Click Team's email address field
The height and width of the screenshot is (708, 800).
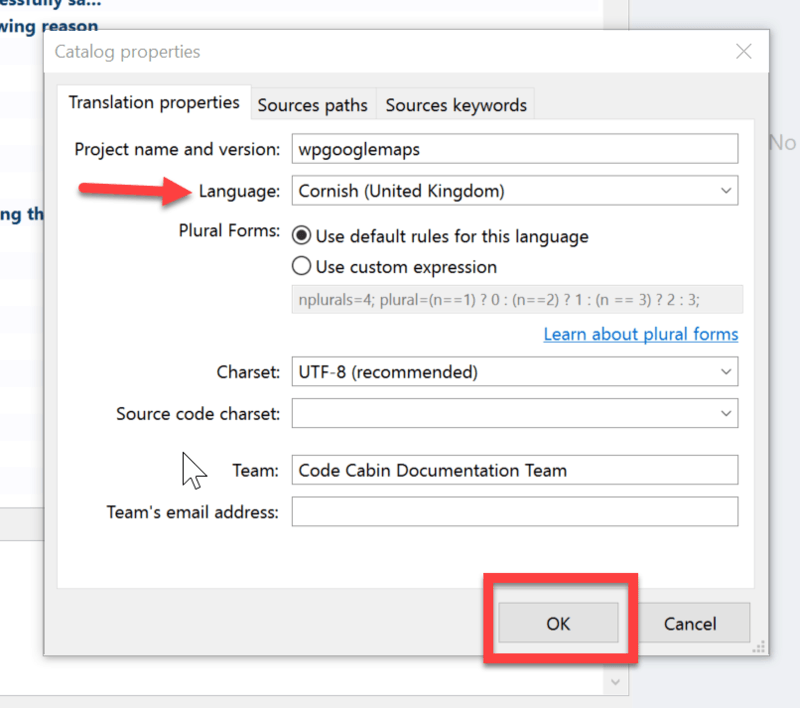[x=514, y=512]
